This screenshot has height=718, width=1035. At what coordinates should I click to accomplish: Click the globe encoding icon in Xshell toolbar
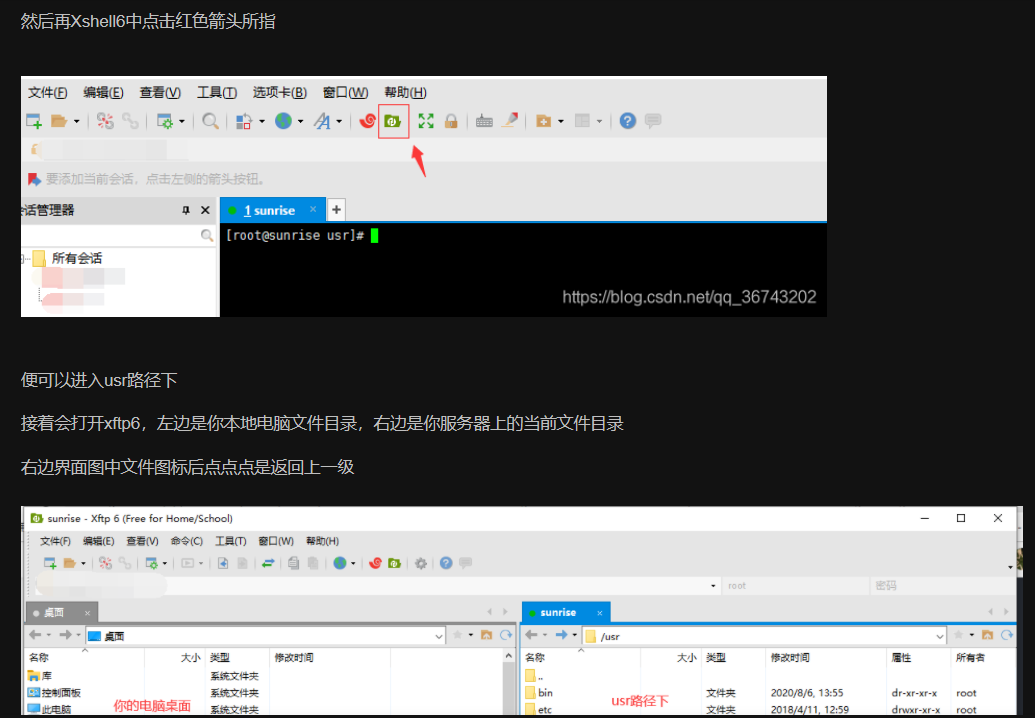pos(283,121)
